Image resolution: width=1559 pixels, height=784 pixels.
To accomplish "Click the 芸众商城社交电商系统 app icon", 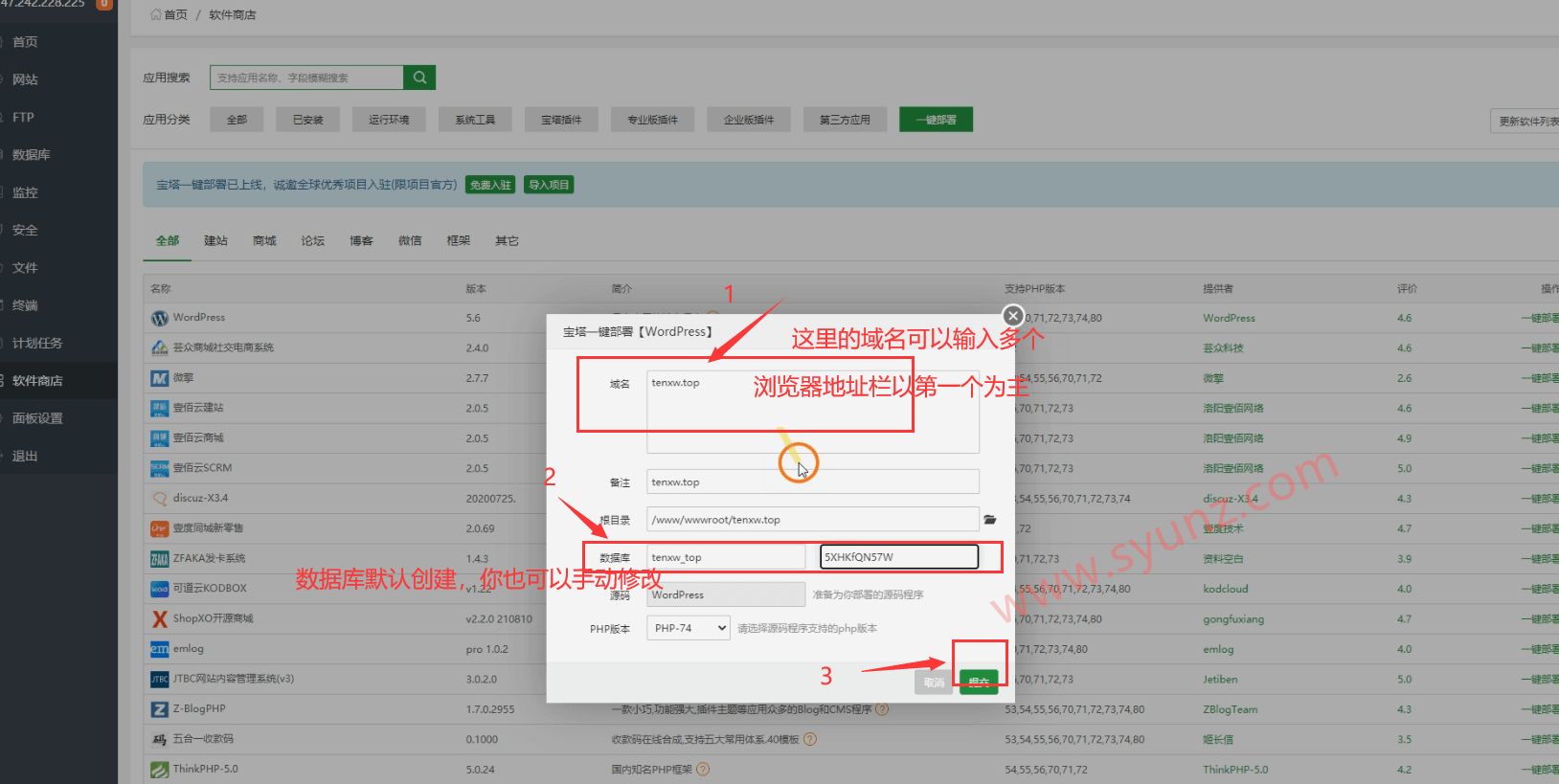I will point(160,347).
